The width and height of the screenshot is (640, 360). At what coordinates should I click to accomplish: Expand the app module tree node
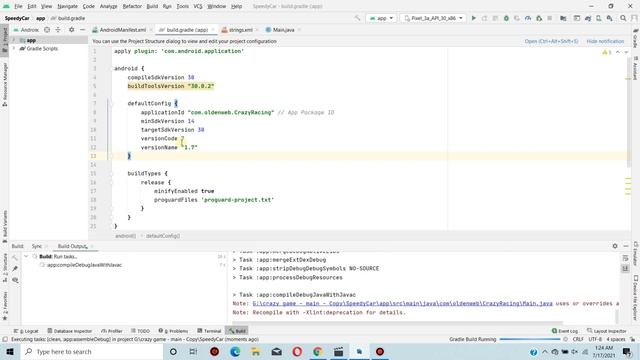[x=14, y=40]
